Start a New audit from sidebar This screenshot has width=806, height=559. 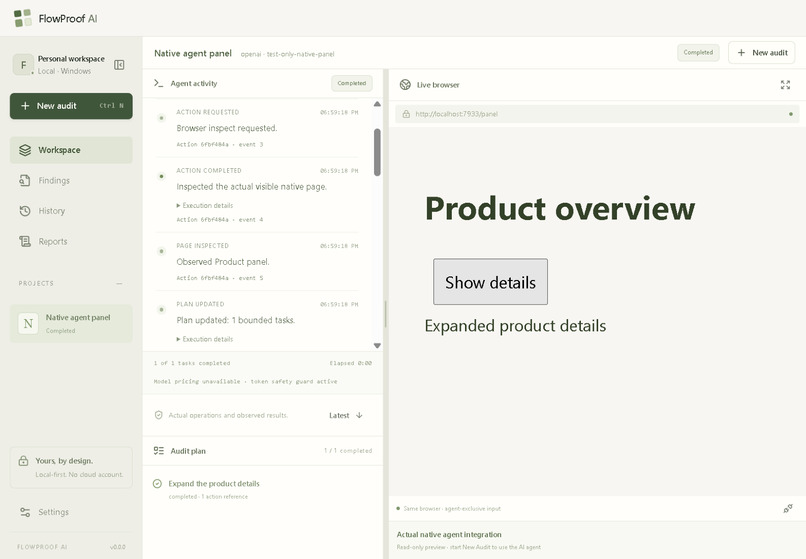71,106
